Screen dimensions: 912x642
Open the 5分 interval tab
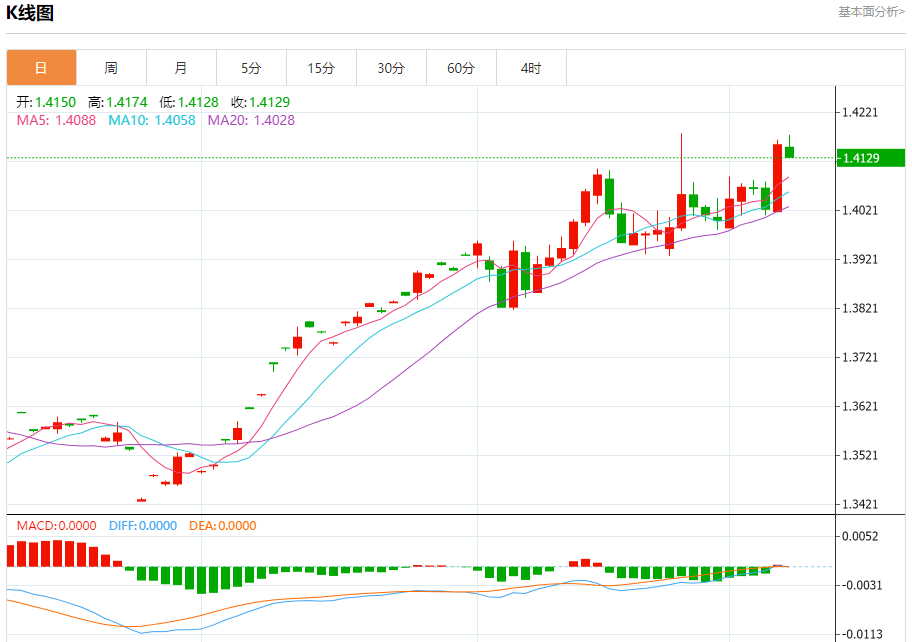(251, 68)
